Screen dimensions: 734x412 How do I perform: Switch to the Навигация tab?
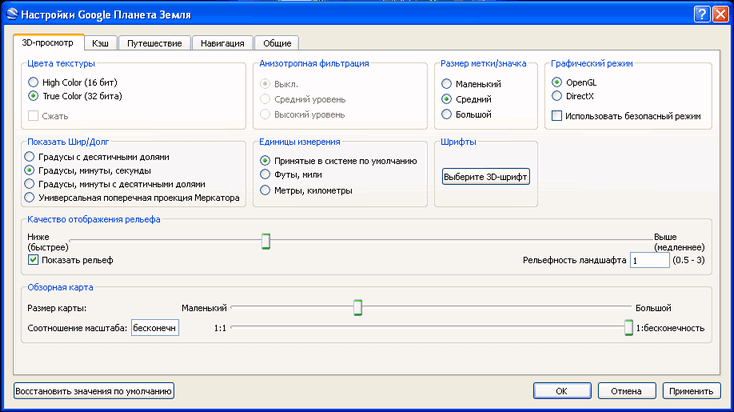pos(222,43)
